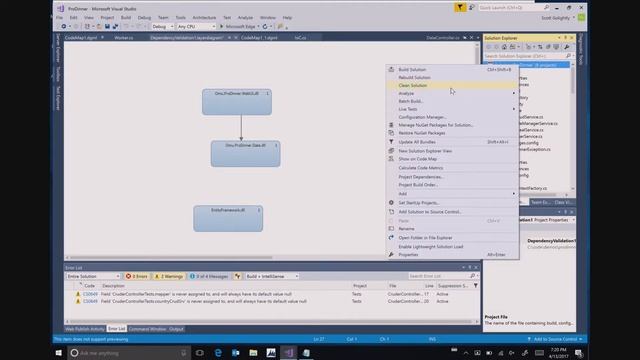Image resolution: width=640 pixels, height=360 pixels.
Task: Expand the Live Tests submenu arrow
Action: click(514, 109)
